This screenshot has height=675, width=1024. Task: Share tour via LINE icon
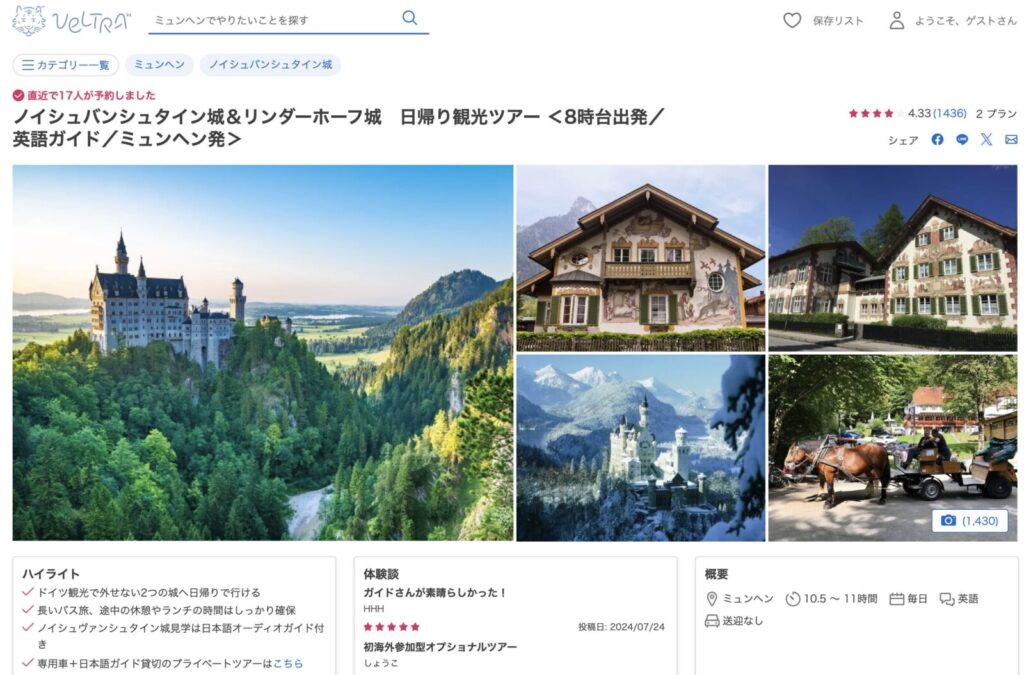962,140
